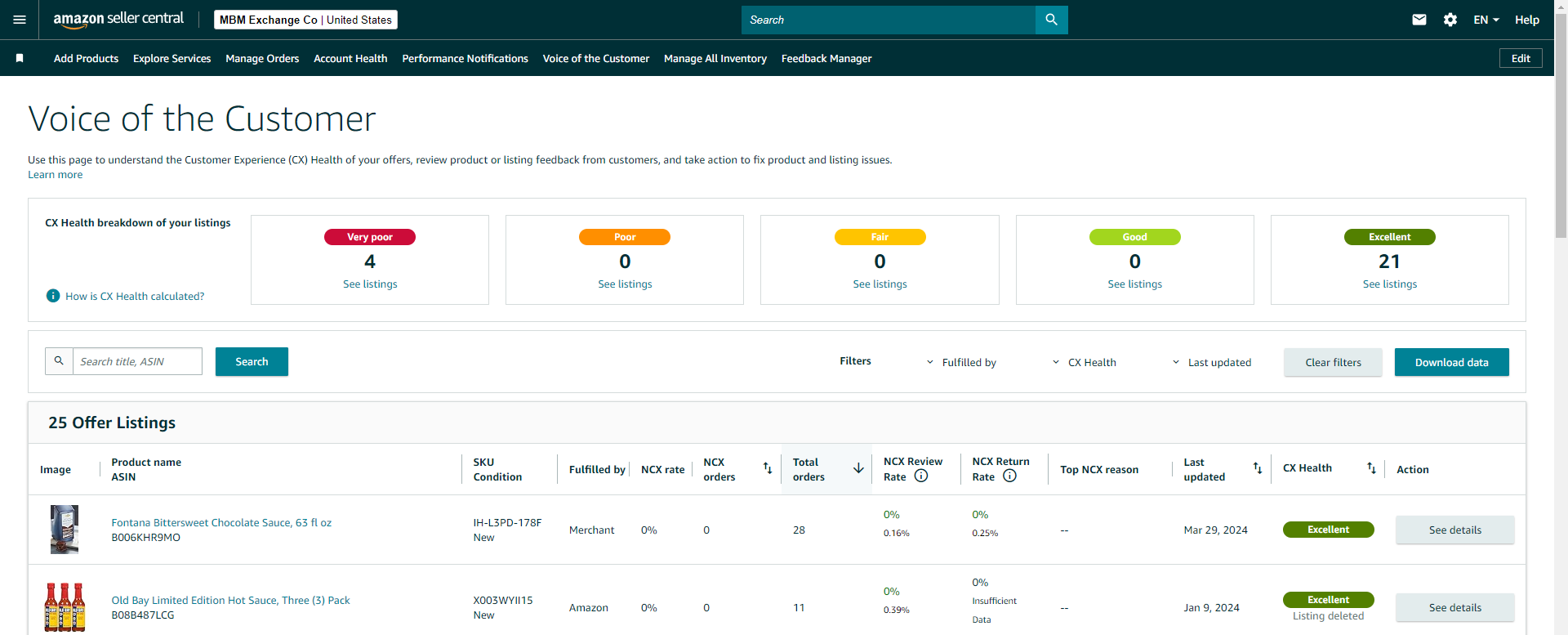Image resolution: width=1568 pixels, height=635 pixels.
Task: Click the Very poor red badge
Action: pos(370,237)
